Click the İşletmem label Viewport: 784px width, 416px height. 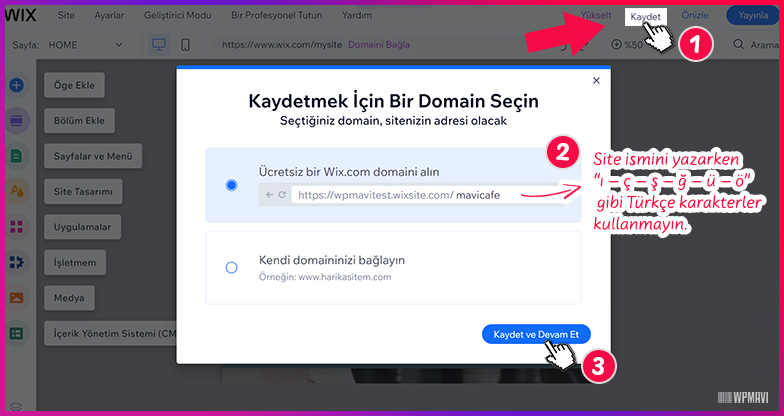tap(75, 262)
